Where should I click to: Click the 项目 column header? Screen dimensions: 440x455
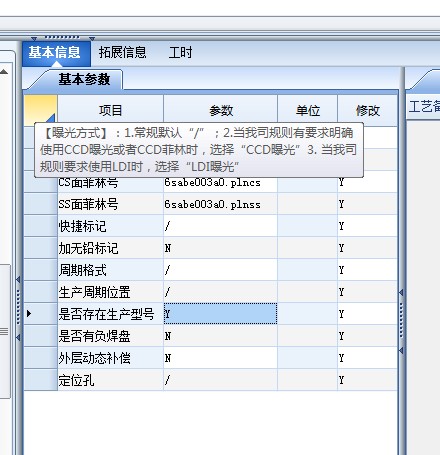coord(110,110)
